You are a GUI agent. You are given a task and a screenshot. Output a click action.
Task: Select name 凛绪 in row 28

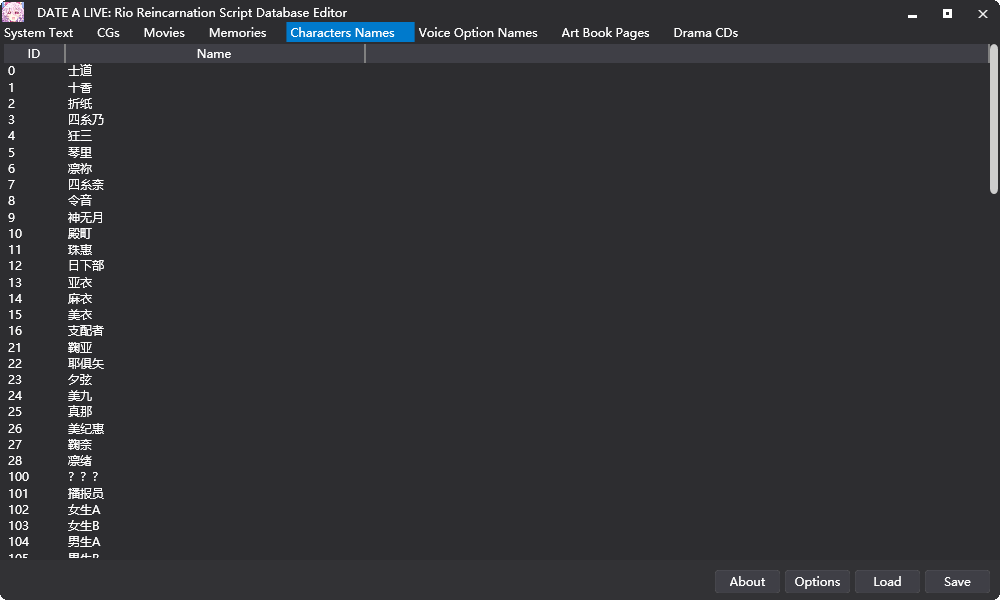click(x=80, y=460)
